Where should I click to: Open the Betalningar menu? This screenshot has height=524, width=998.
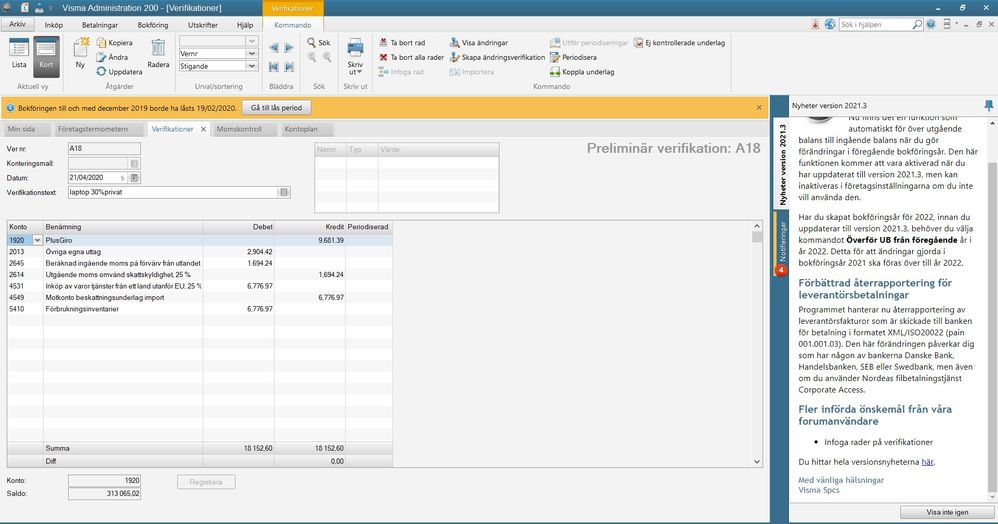pyautogui.click(x=100, y=25)
